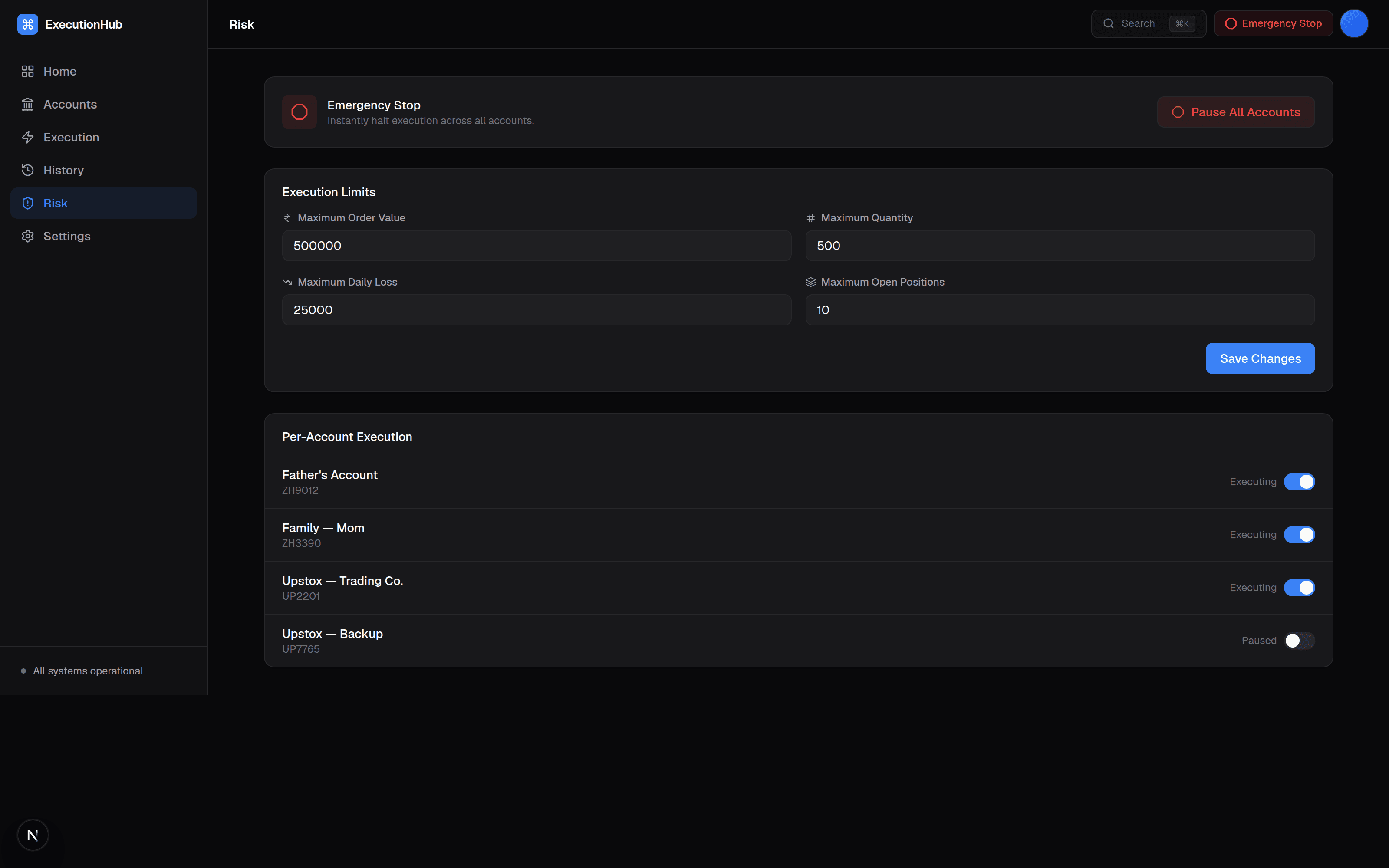Click 'Instantly halt execution across all accounts.' text
This screenshot has height=868, width=1389.
[431, 121]
